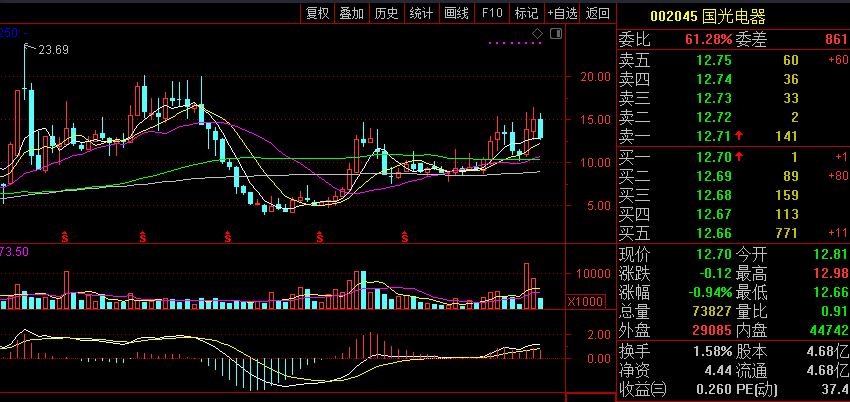Click the middle S marker of five

228,237
